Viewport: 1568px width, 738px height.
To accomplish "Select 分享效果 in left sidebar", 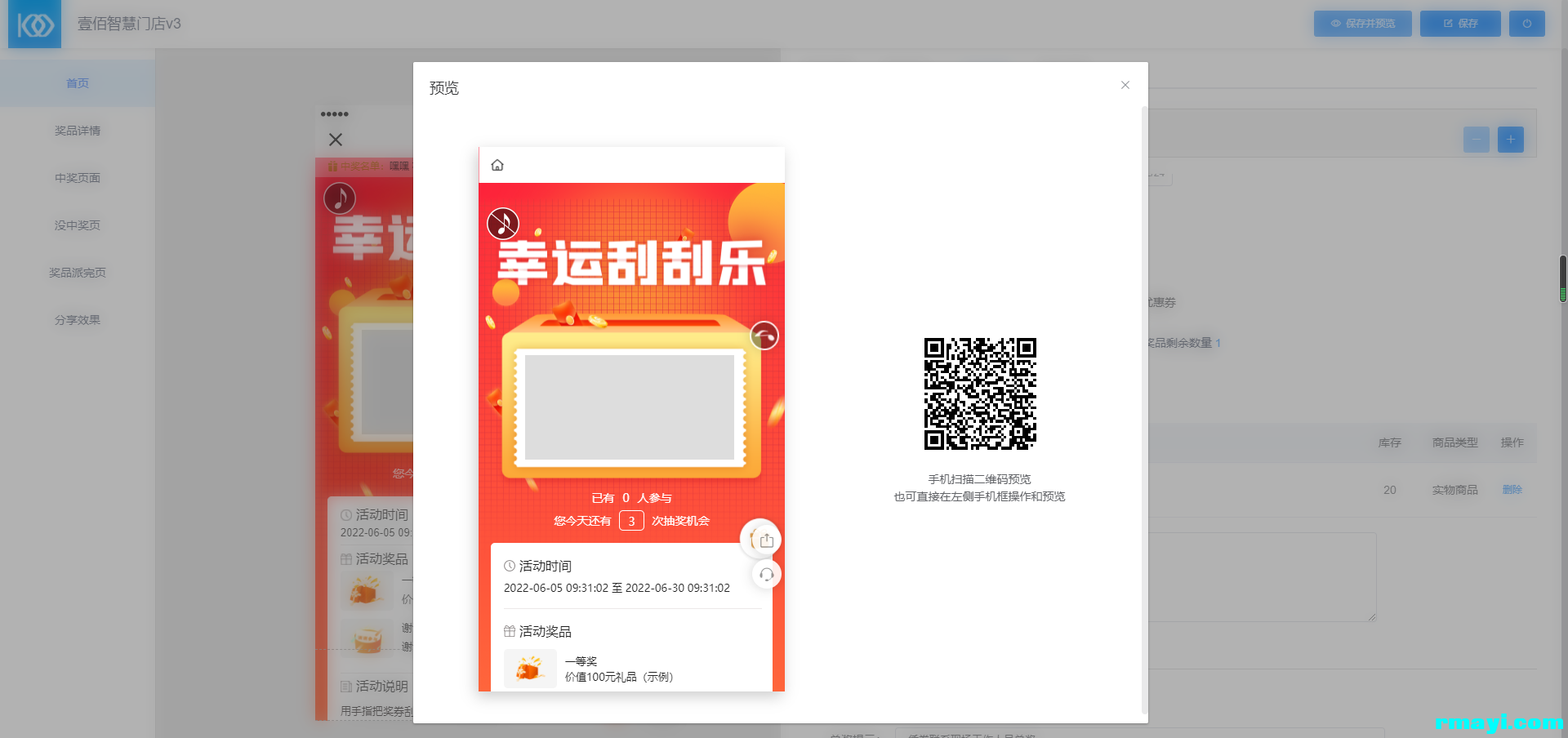I will [x=78, y=320].
